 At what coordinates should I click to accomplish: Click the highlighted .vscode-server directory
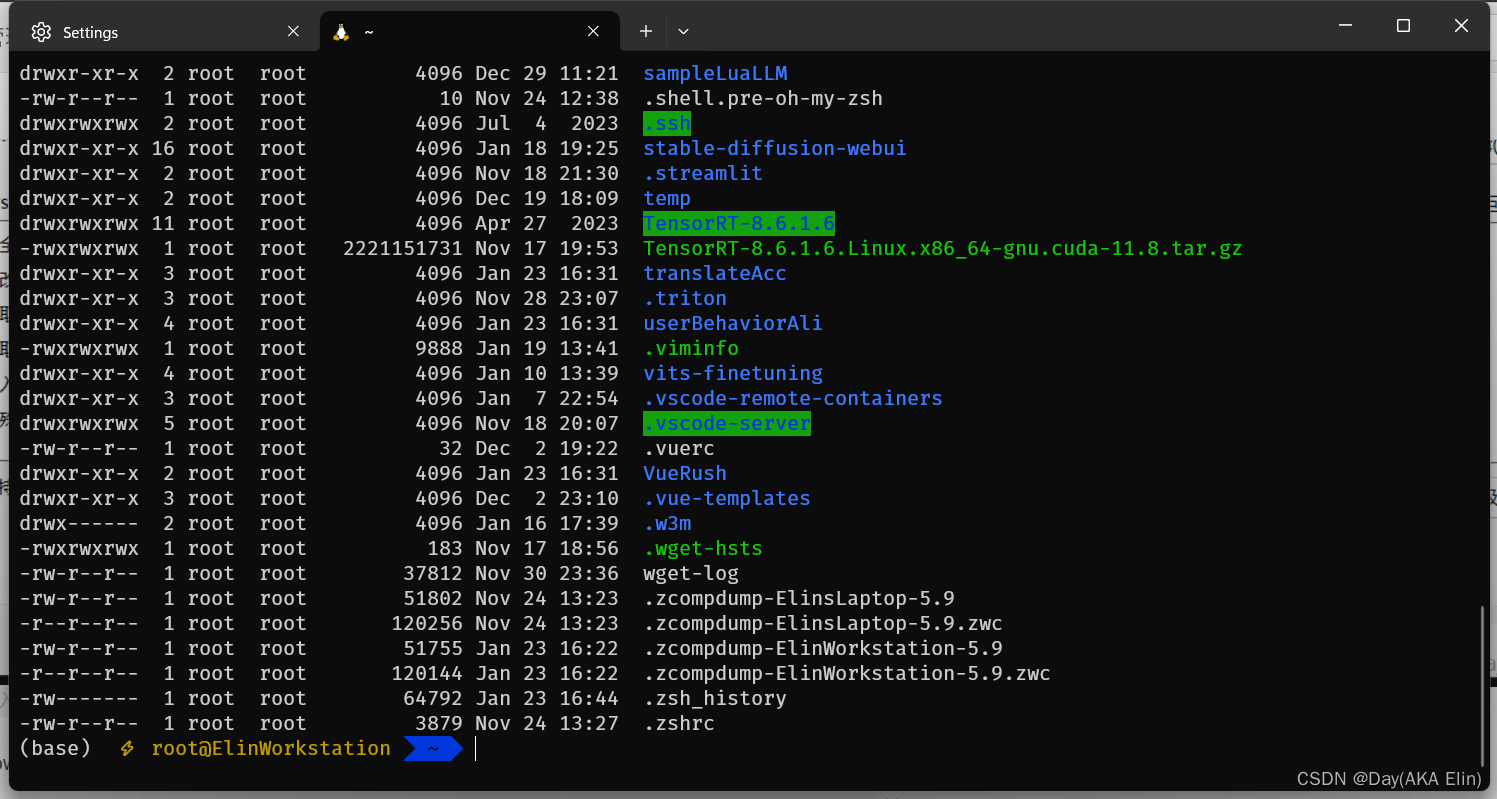(x=727, y=424)
